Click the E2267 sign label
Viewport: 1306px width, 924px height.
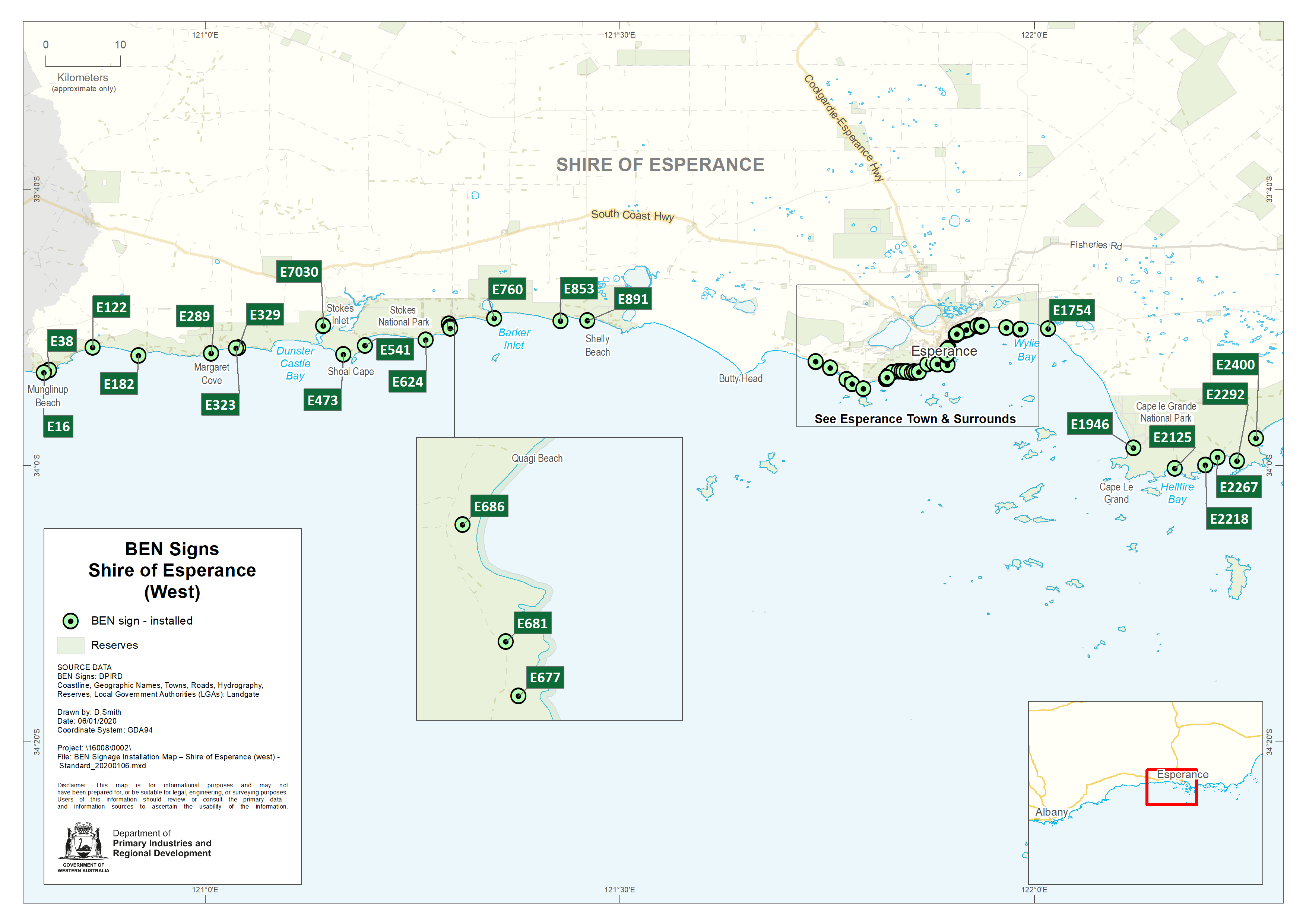1238,487
